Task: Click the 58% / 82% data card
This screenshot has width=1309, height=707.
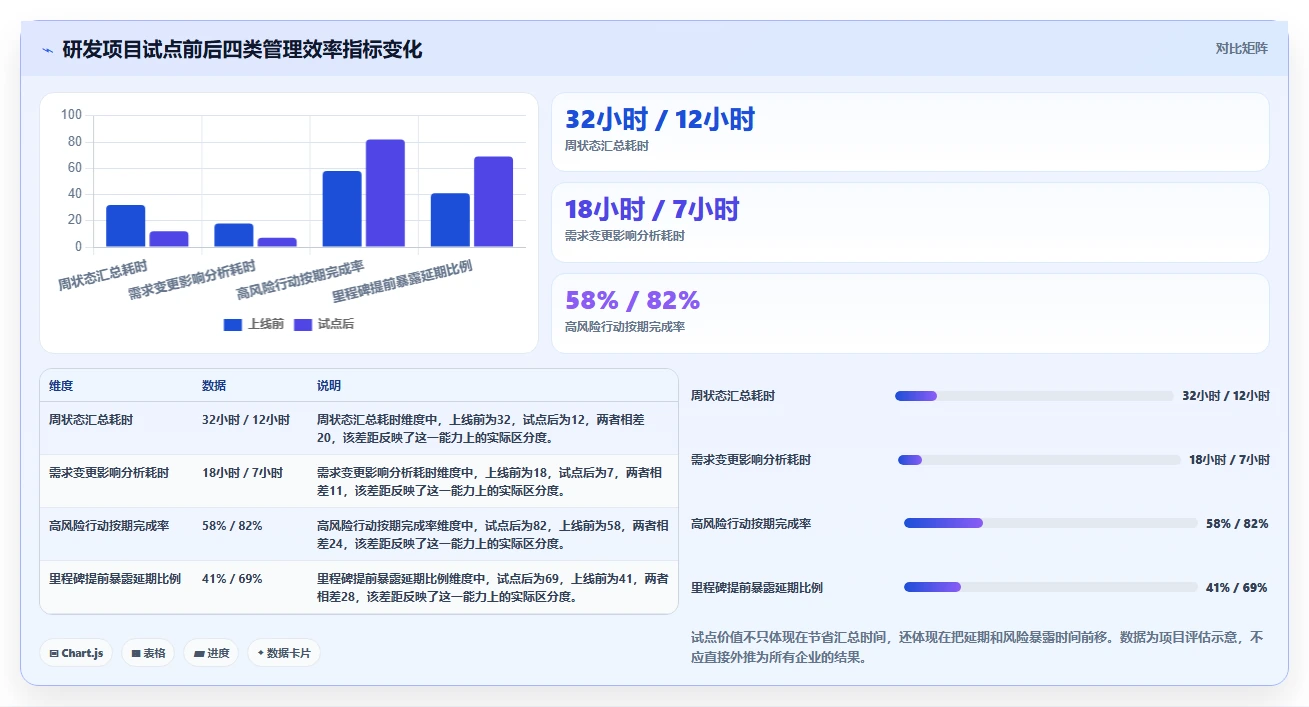Action: click(910, 313)
